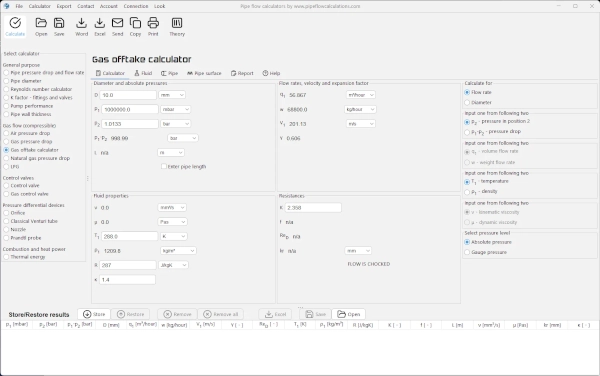Switch to the Calculator tab
Viewport: 600px width, 376px height.
click(x=110, y=73)
